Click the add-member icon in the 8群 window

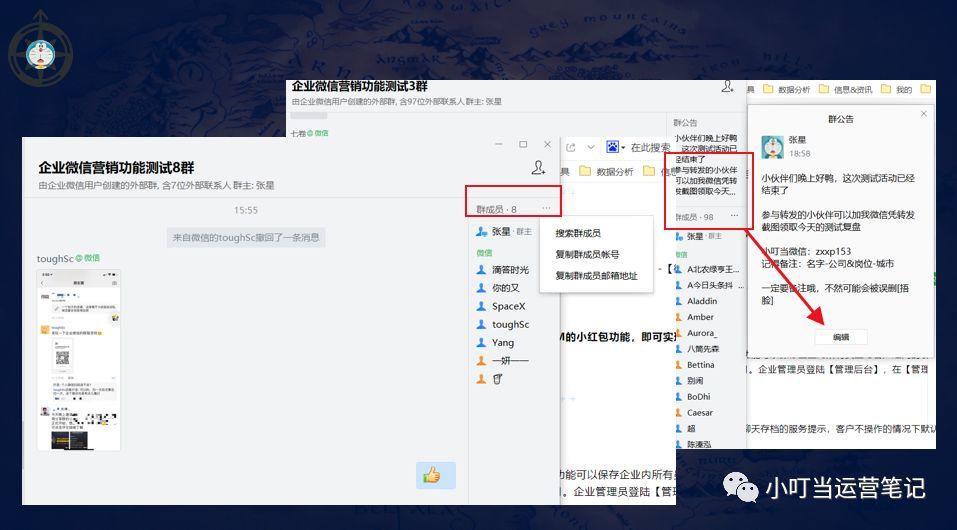pos(538,167)
